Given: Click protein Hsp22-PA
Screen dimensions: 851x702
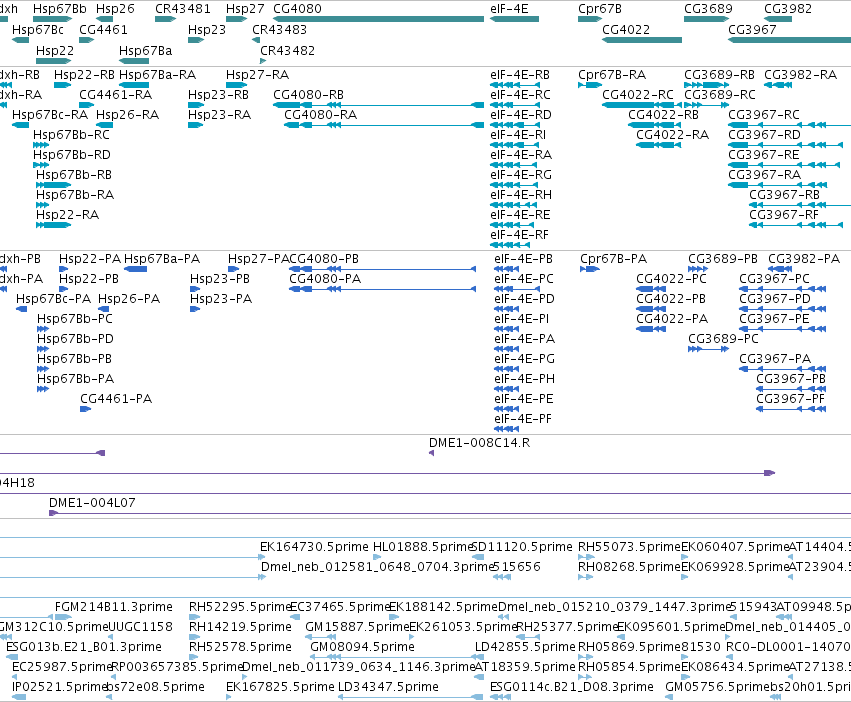Looking at the screenshot, I should [90, 258].
